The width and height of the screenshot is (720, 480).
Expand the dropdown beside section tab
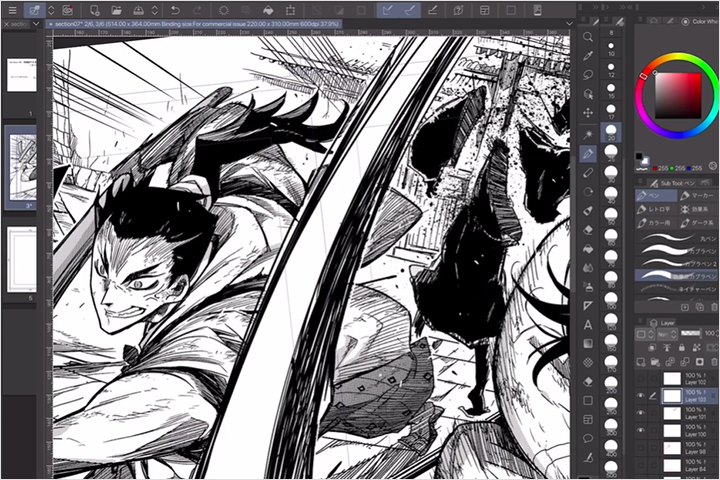[37, 24]
